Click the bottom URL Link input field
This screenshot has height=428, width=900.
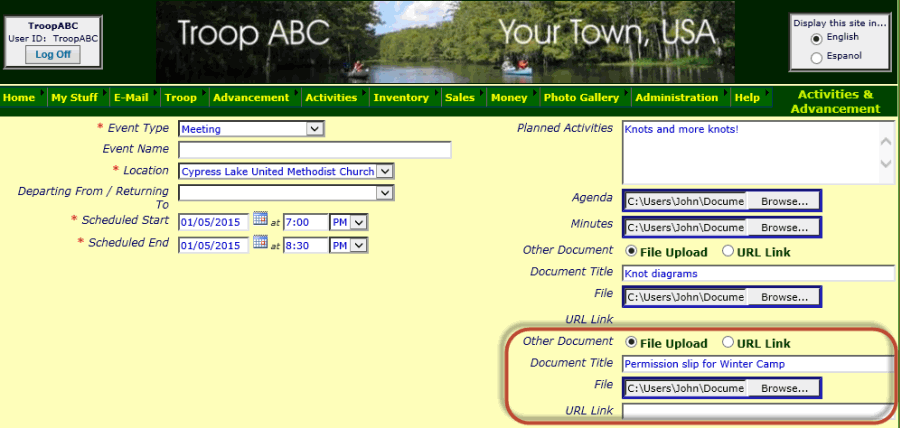(x=758, y=411)
